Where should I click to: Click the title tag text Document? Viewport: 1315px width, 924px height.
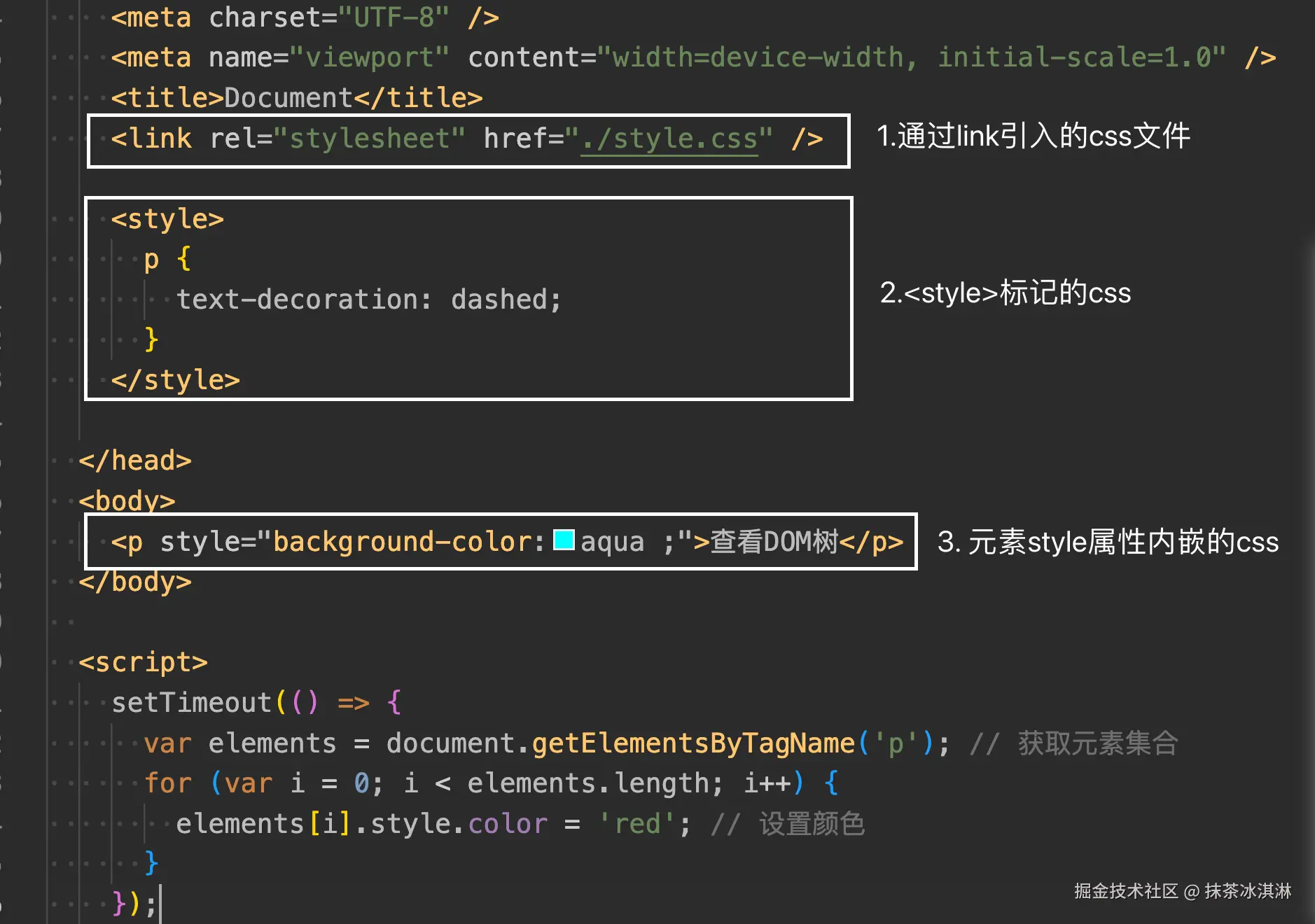coord(288,98)
